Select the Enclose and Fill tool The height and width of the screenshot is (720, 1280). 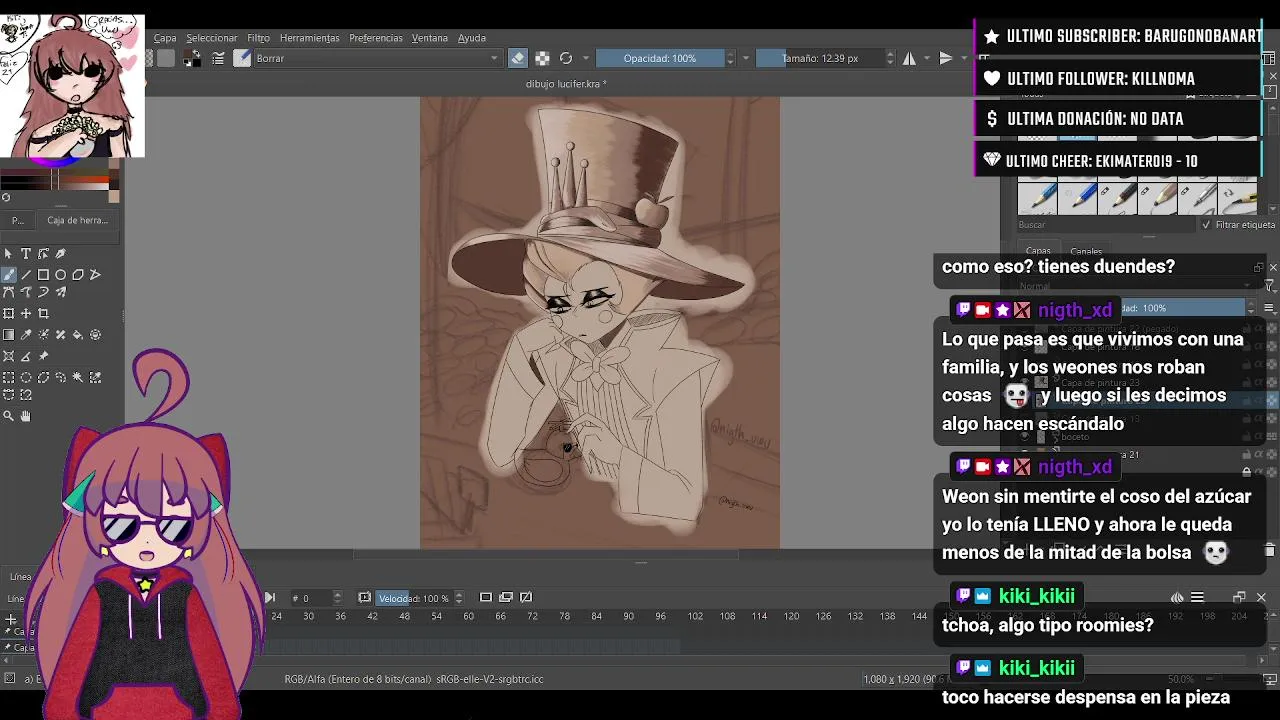95,335
